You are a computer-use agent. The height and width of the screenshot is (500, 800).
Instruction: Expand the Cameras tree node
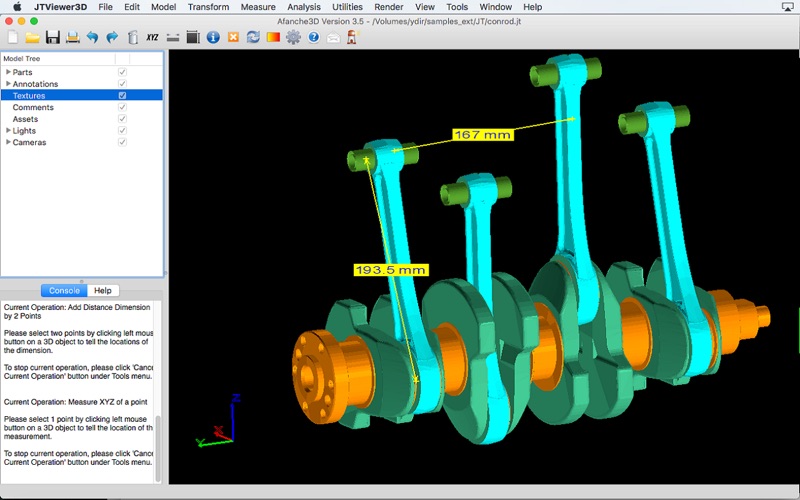coord(8,142)
